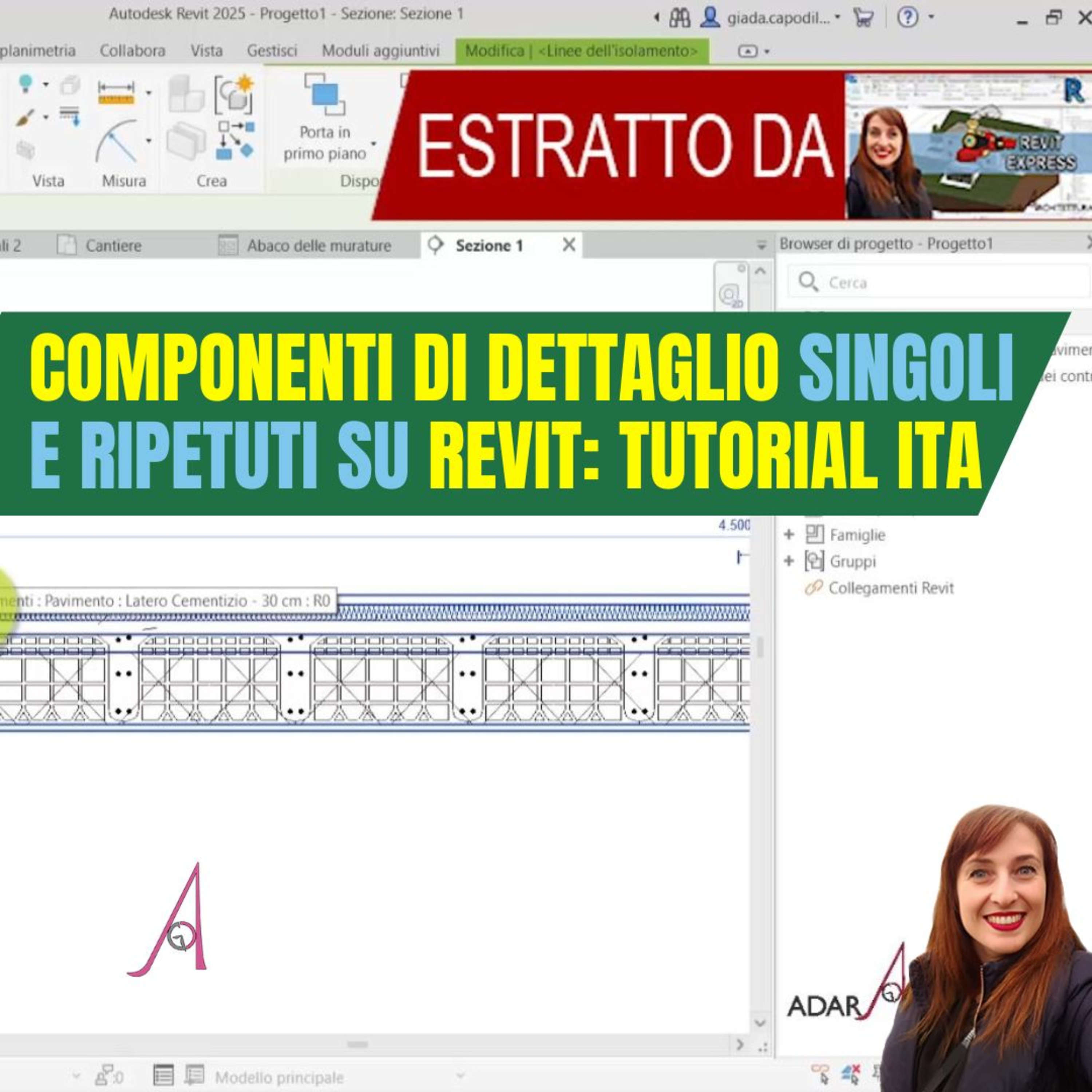Screen dimensions: 1092x1092
Task: Open the giada.capodil... account dropdown
Action: [x=838, y=17]
